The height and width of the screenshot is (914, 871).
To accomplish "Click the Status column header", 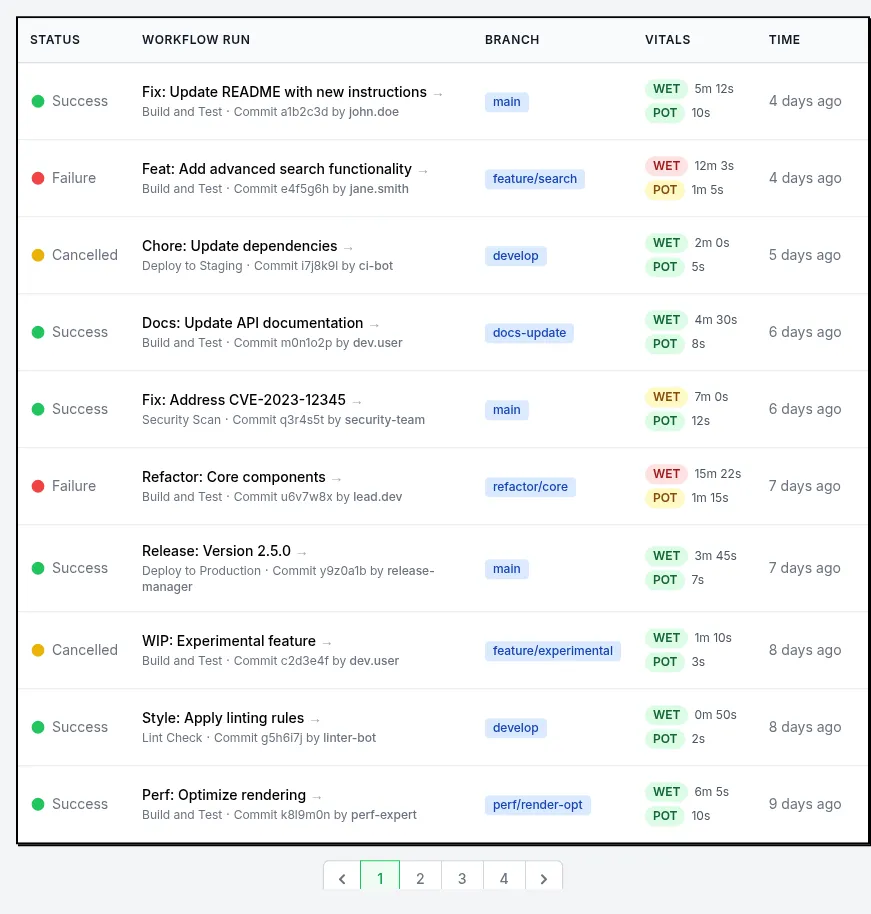I will 55,40.
